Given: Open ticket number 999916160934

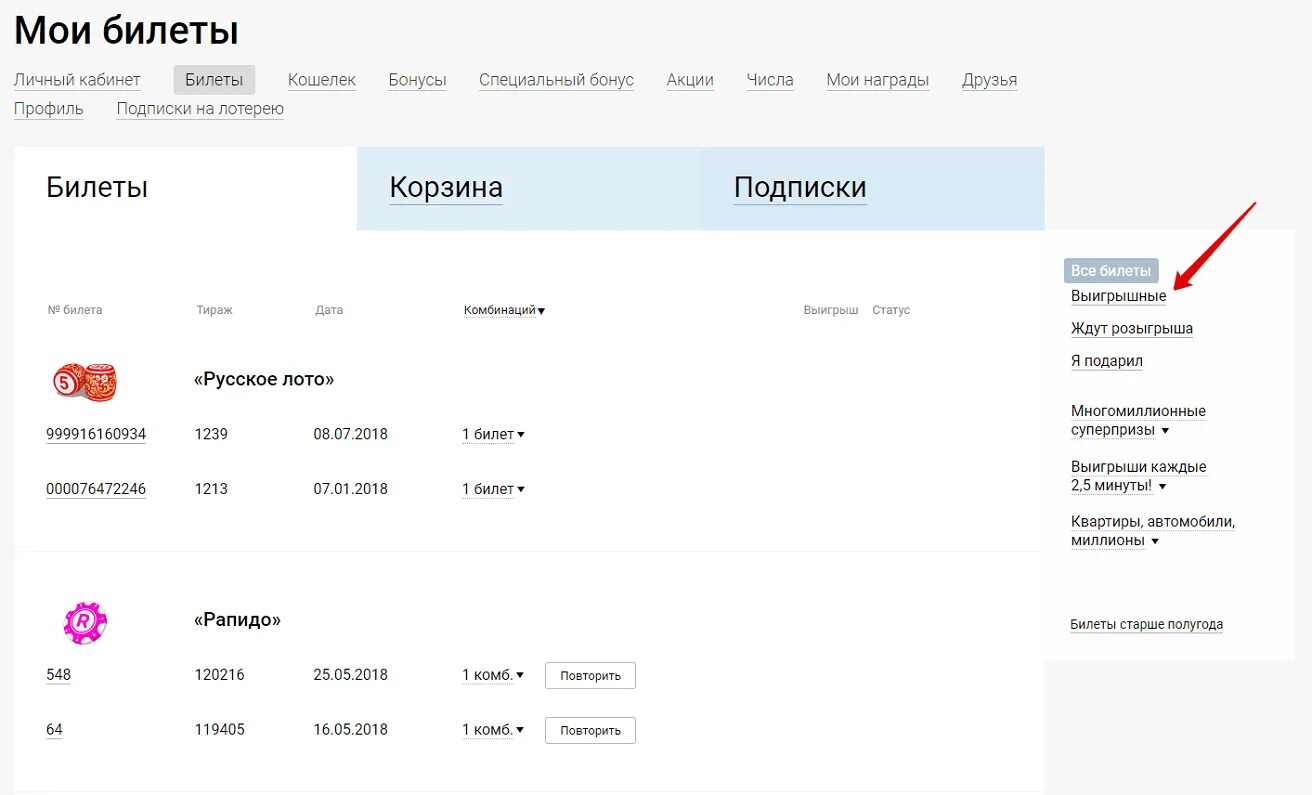Looking at the screenshot, I should point(96,434).
